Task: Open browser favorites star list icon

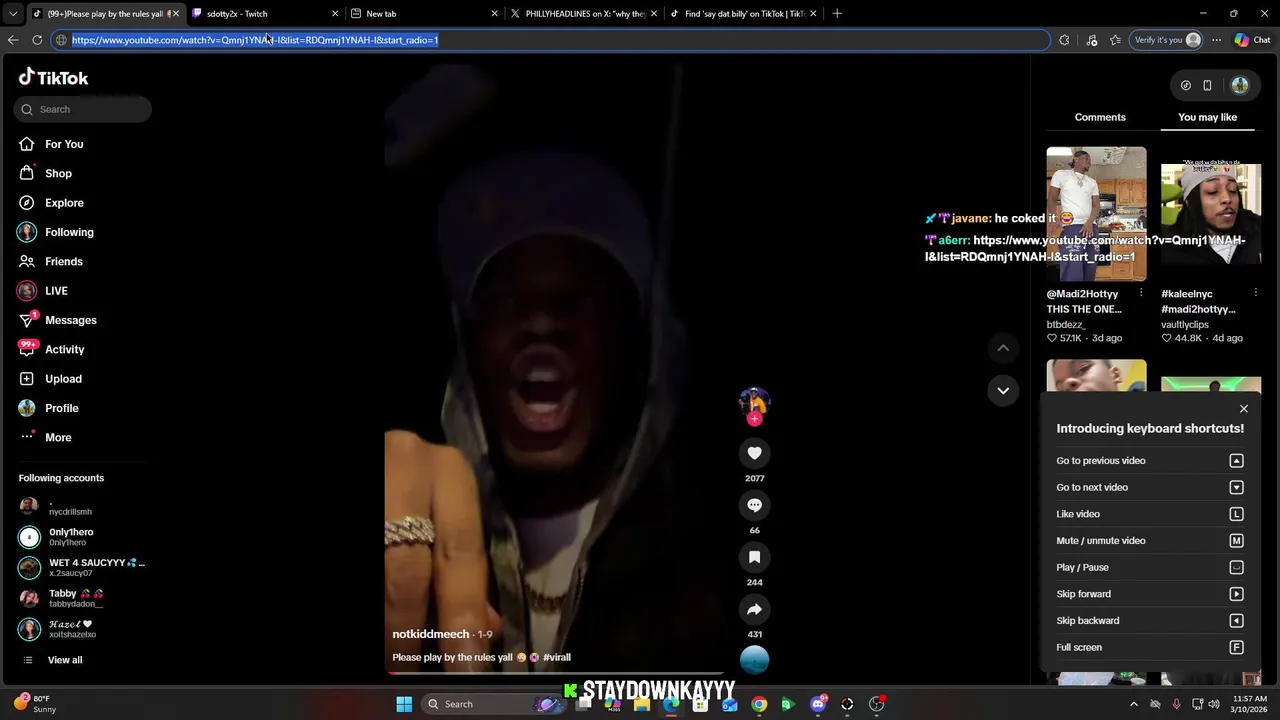Action: click(1115, 40)
